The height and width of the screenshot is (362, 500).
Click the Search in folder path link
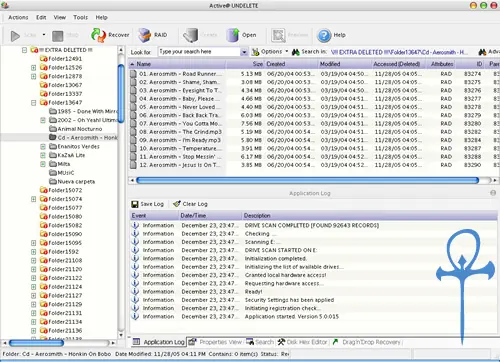coord(399,52)
